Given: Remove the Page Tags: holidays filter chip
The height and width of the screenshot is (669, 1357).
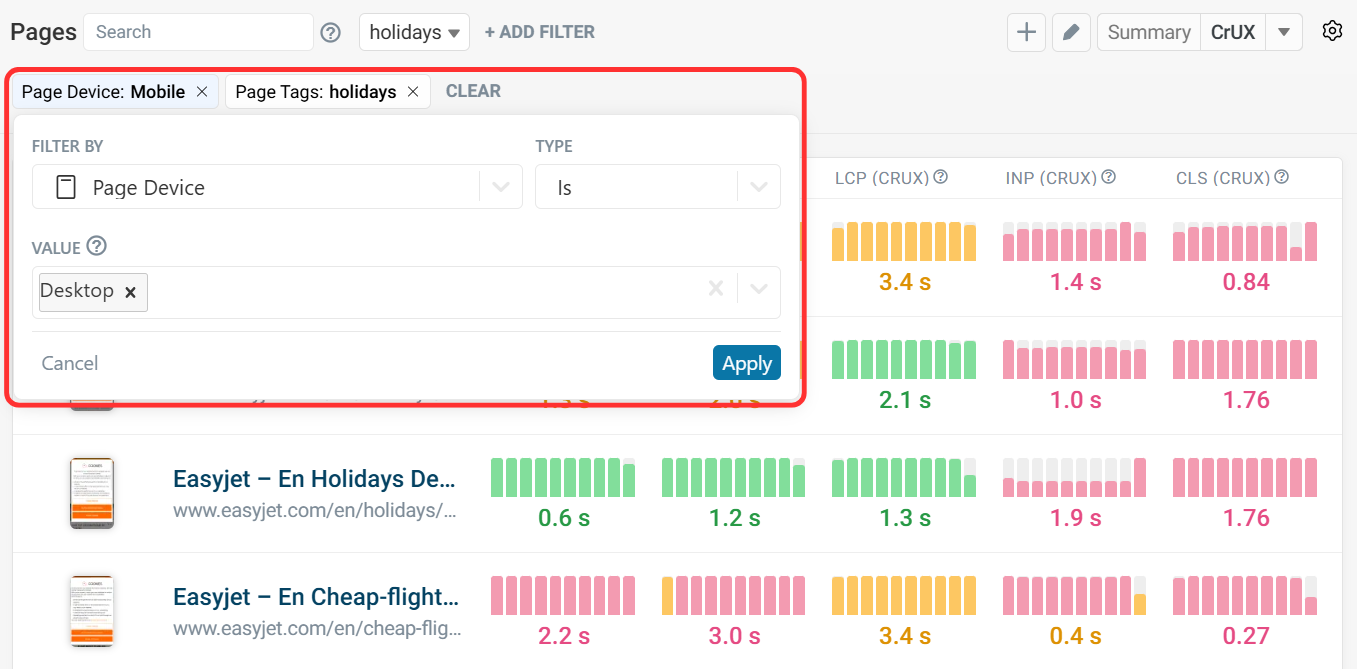Looking at the screenshot, I should [413, 92].
